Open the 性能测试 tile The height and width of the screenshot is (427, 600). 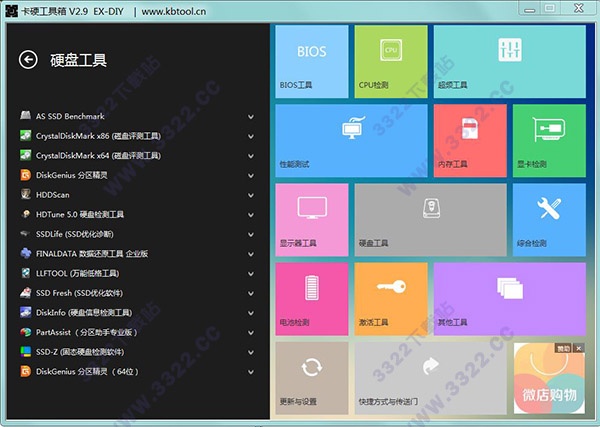click(x=351, y=140)
